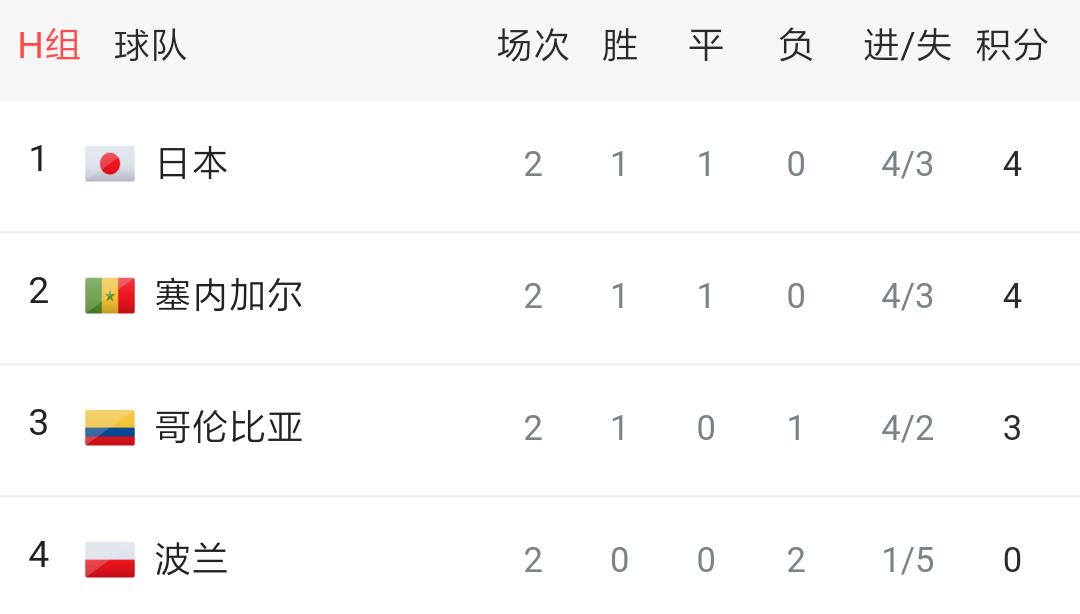Click the Poland flag icon
Image resolution: width=1080 pixels, height=614 pixels.
(111, 559)
